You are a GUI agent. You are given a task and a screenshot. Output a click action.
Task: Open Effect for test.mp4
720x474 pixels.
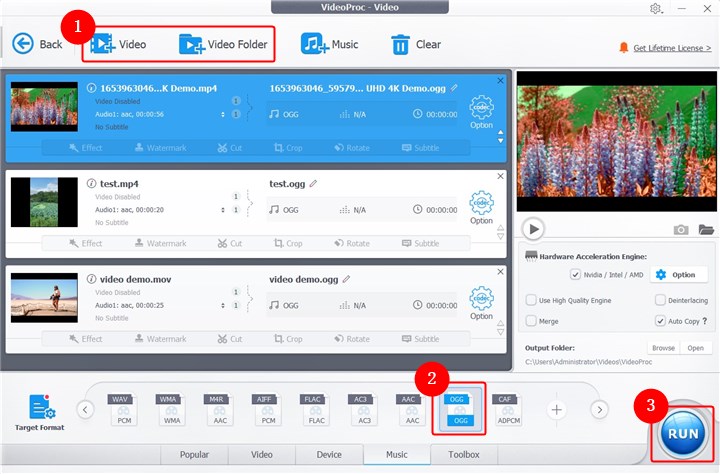(85, 243)
